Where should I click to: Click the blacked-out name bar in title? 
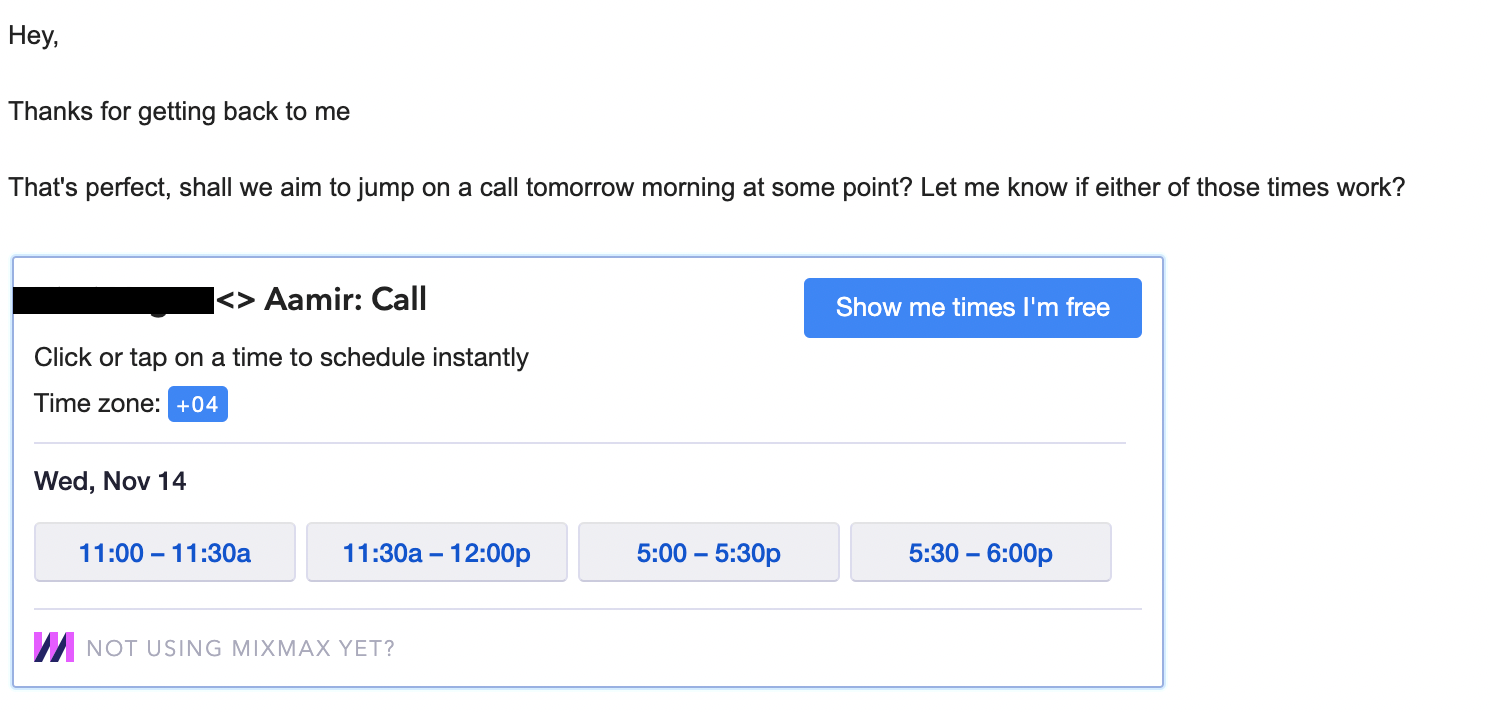click(114, 300)
